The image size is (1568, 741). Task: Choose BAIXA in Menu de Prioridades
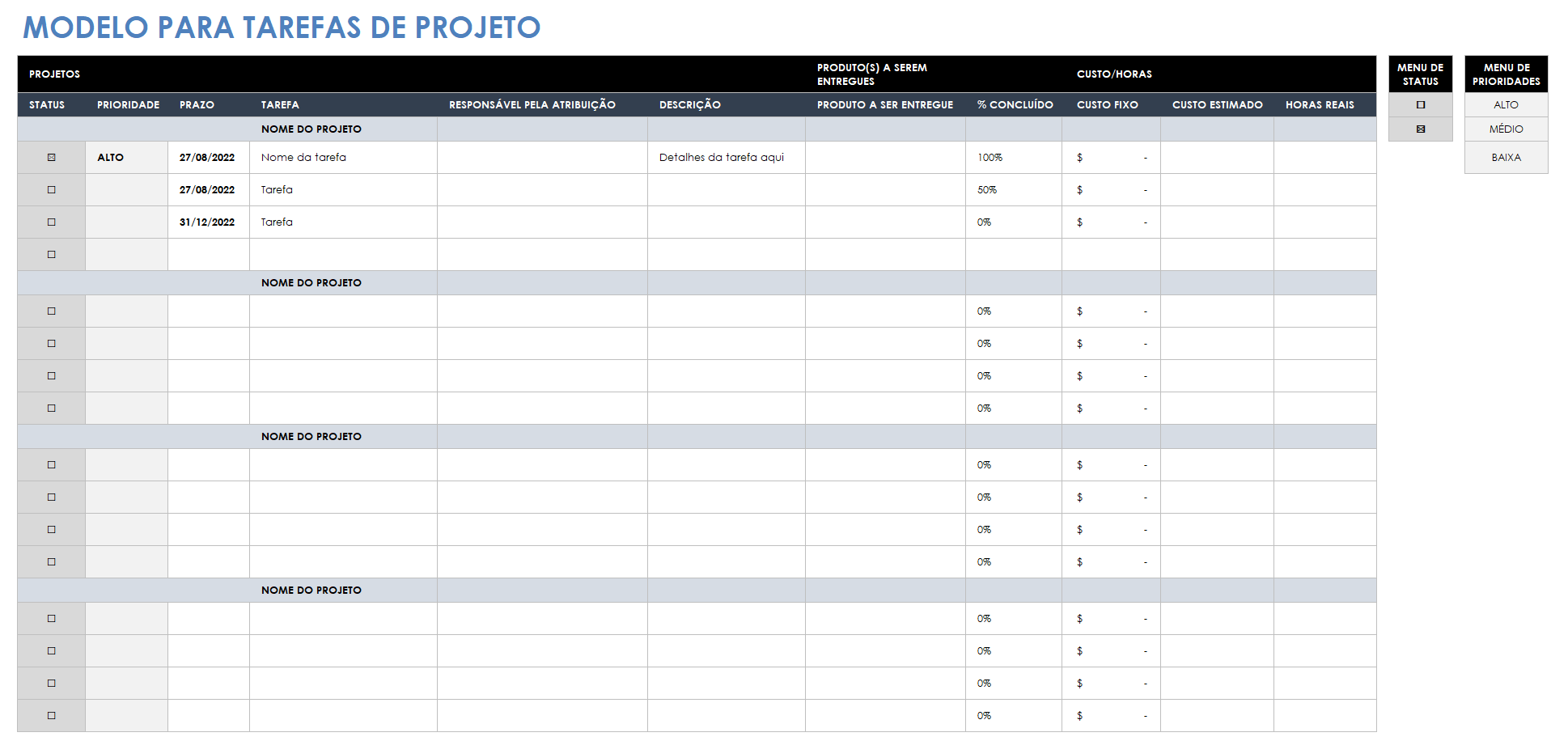pos(1506,158)
